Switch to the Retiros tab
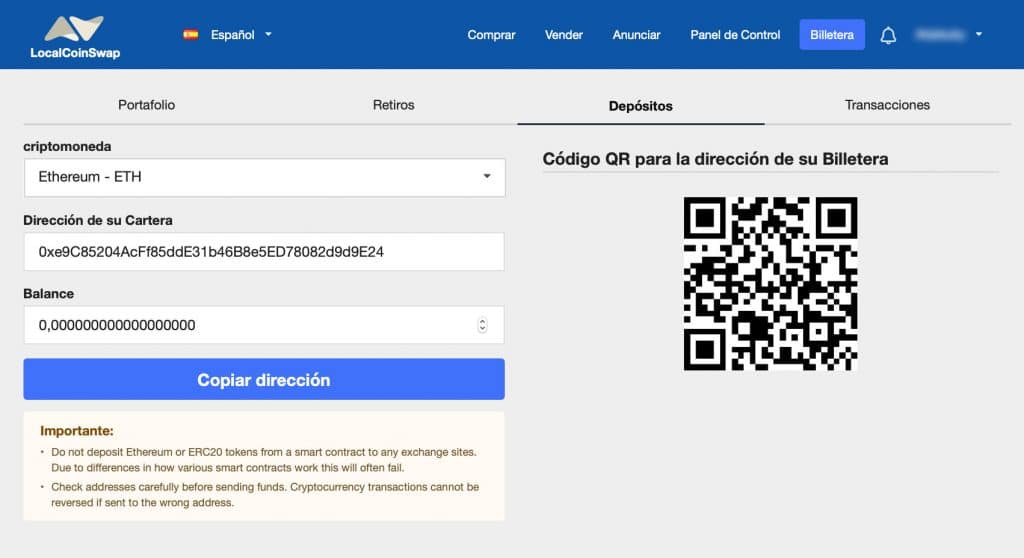This screenshot has width=1024, height=558. [393, 105]
